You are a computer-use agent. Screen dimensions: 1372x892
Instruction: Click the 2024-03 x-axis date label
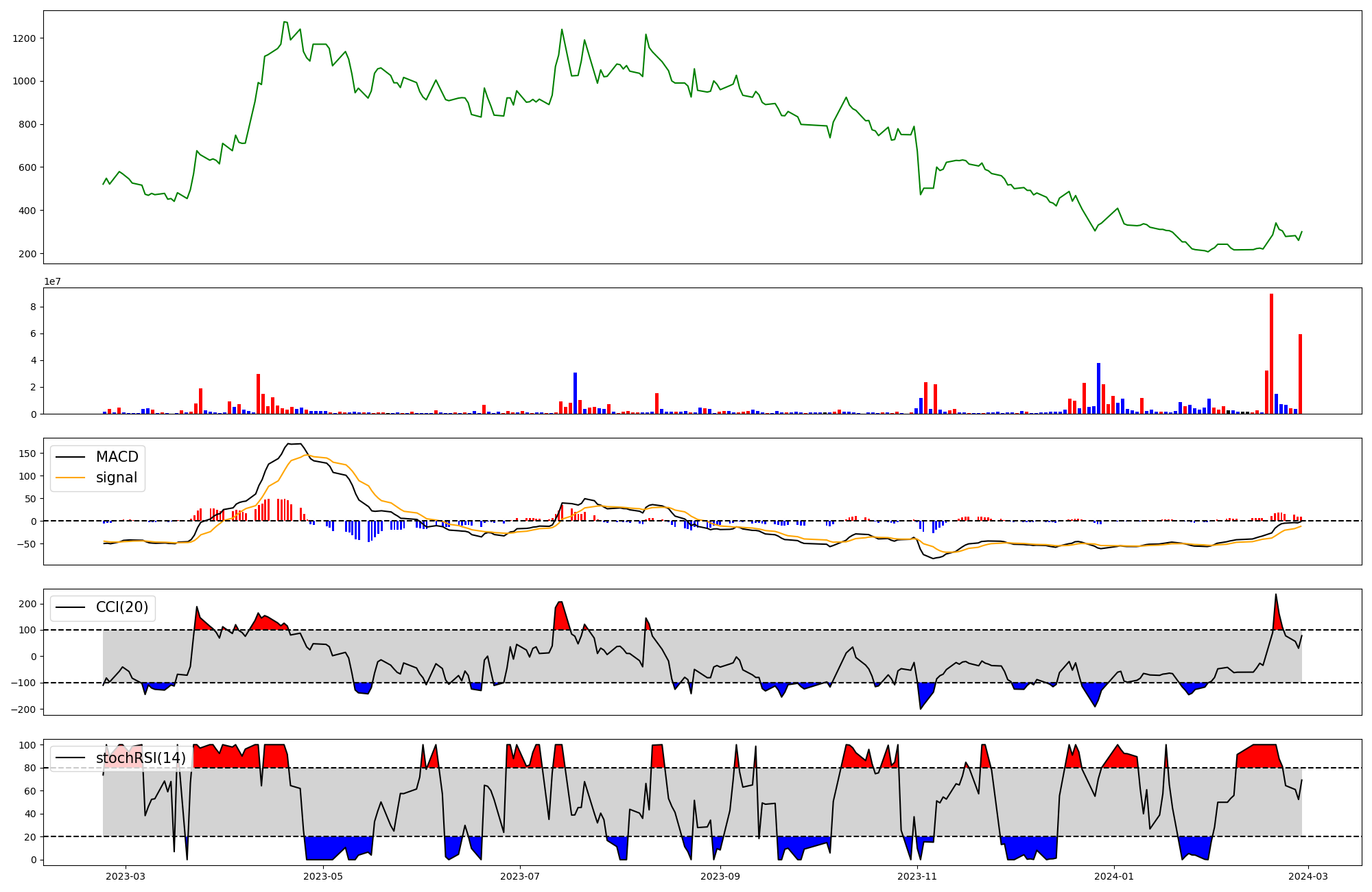(1309, 876)
